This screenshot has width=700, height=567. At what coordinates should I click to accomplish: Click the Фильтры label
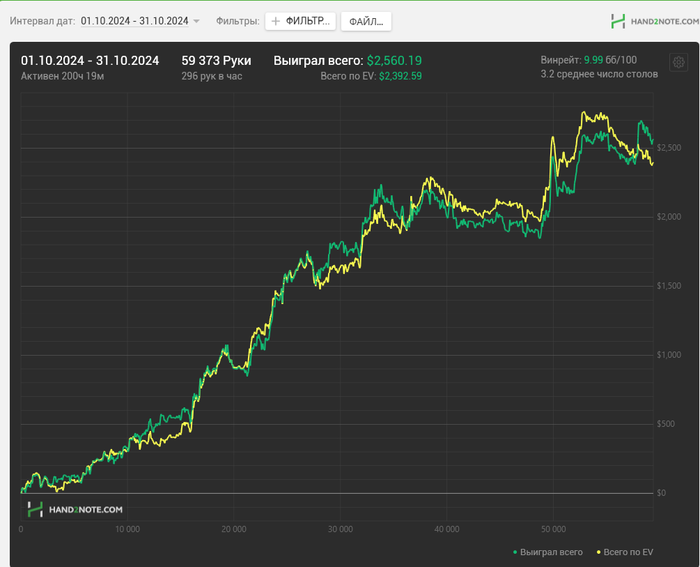point(238,21)
